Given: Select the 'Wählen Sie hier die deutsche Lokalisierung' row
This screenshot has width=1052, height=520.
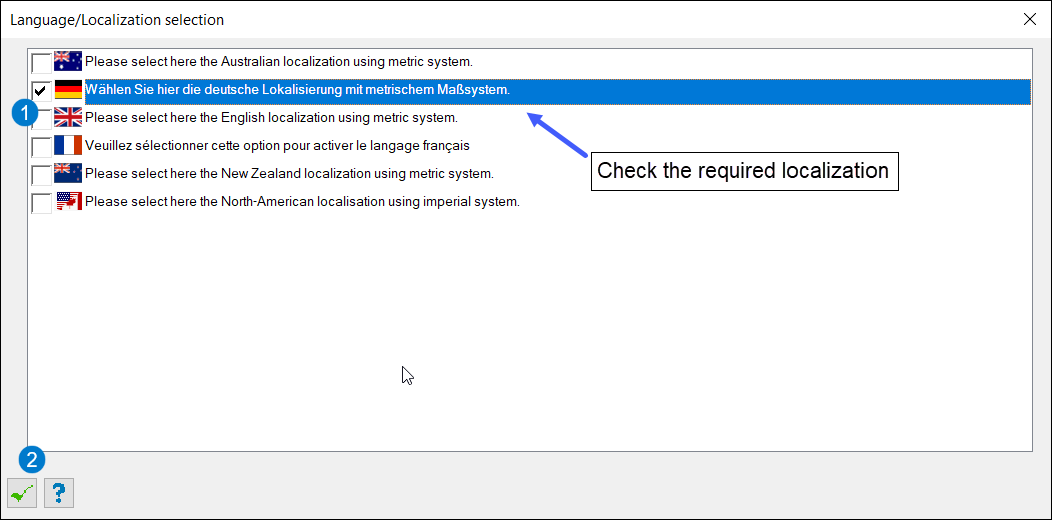Looking at the screenshot, I should point(558,90).
